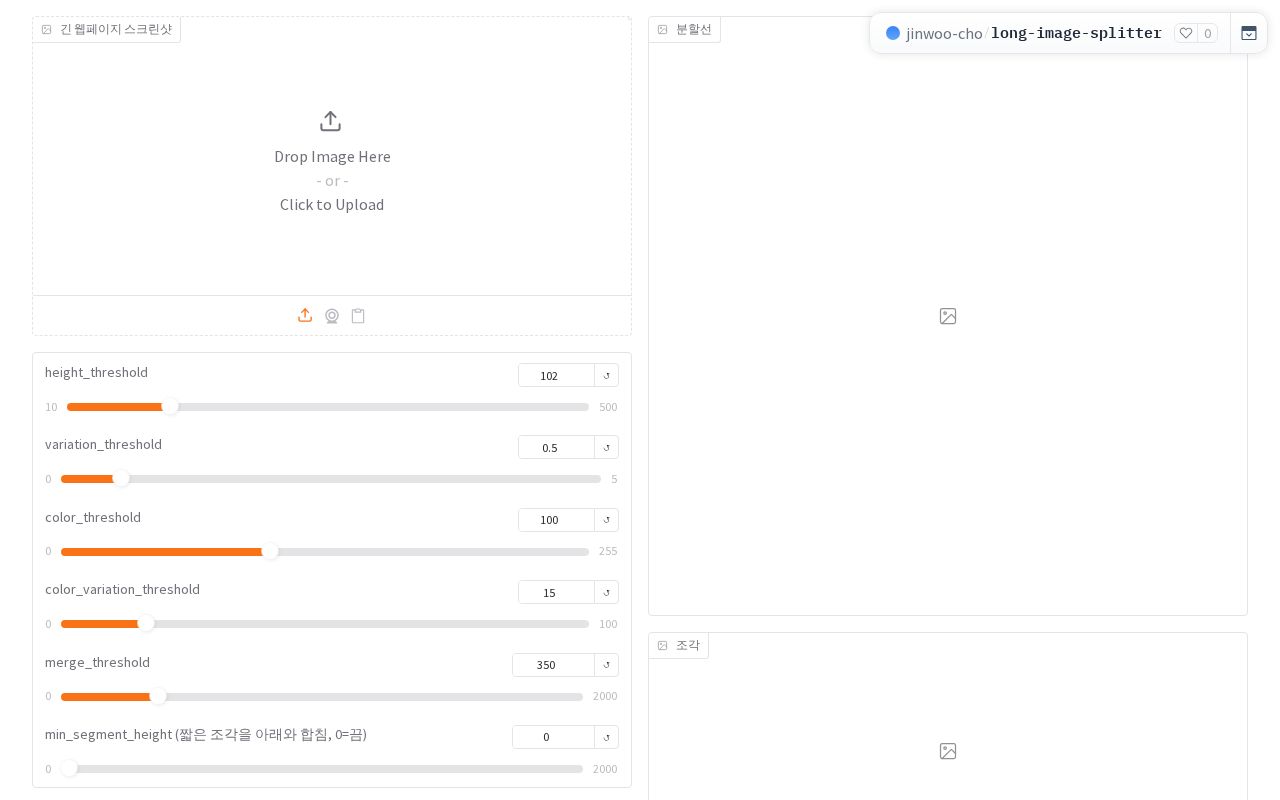
Task: Select the clipboard paste source icon
Action: 358,316
